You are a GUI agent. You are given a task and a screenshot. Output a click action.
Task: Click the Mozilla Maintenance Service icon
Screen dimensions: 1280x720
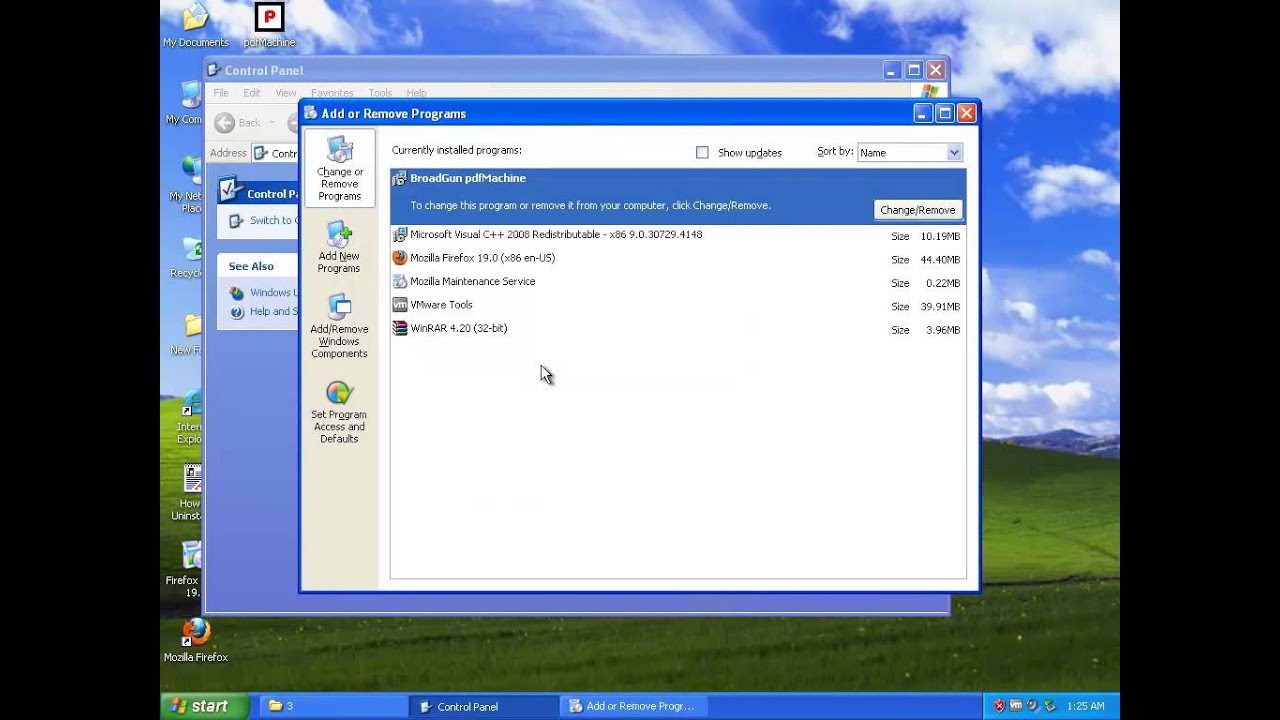coord(399,281)
